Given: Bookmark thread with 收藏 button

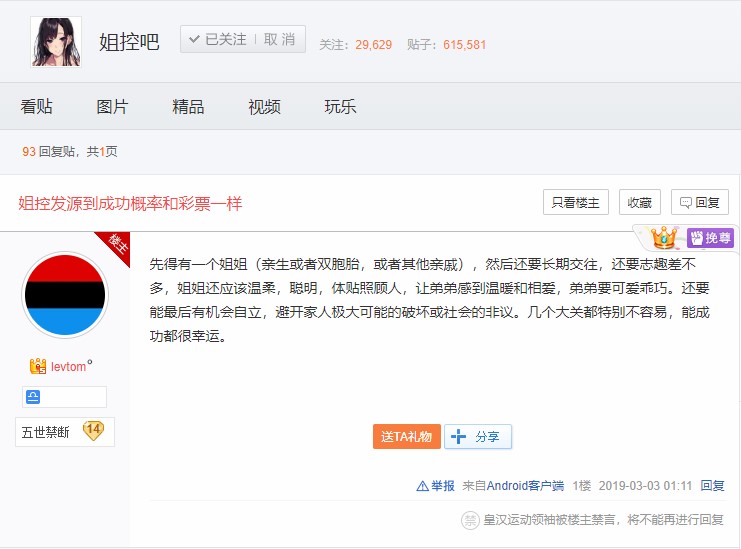Looking at the screenshot, I should (639, 202).
